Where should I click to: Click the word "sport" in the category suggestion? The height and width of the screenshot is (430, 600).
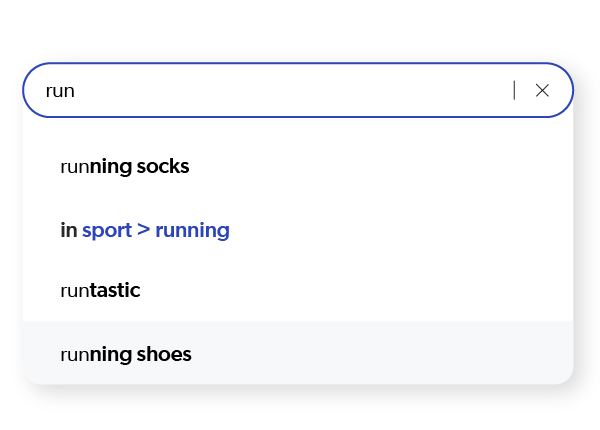coord(107,231)
